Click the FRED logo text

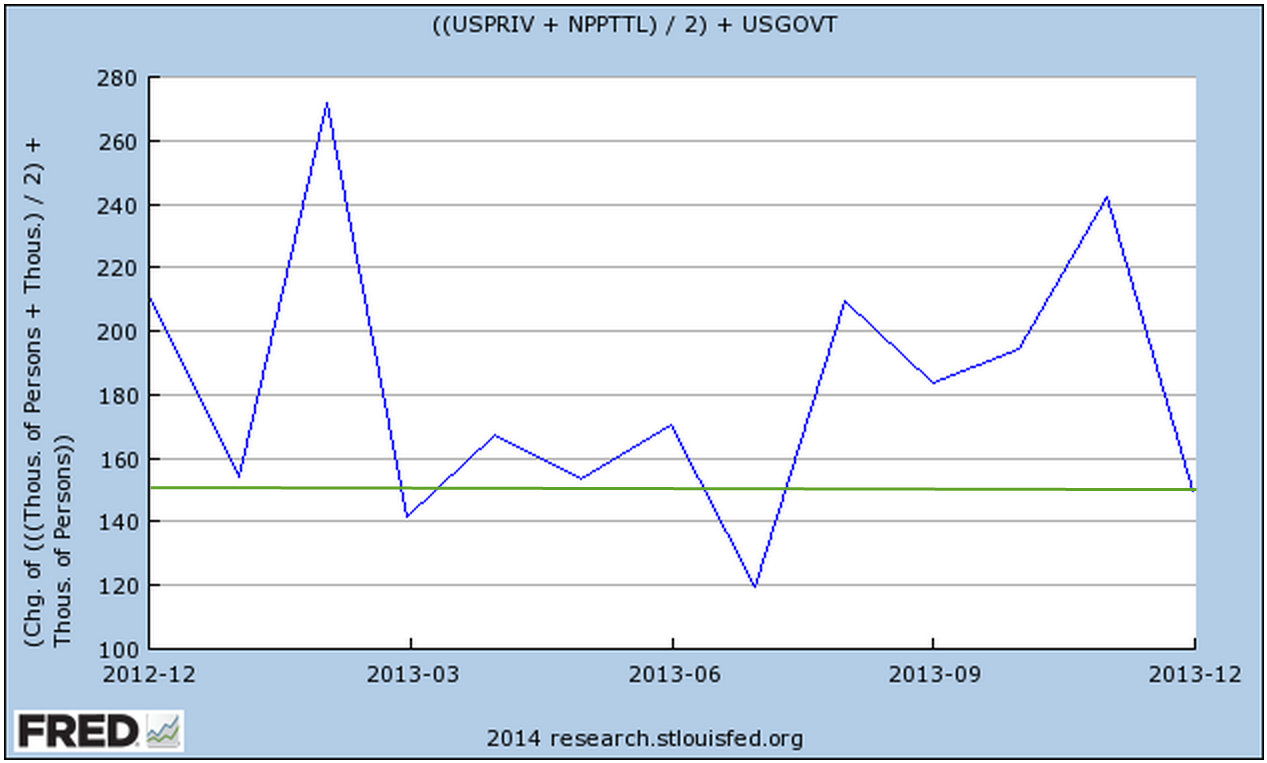point(76,733)
